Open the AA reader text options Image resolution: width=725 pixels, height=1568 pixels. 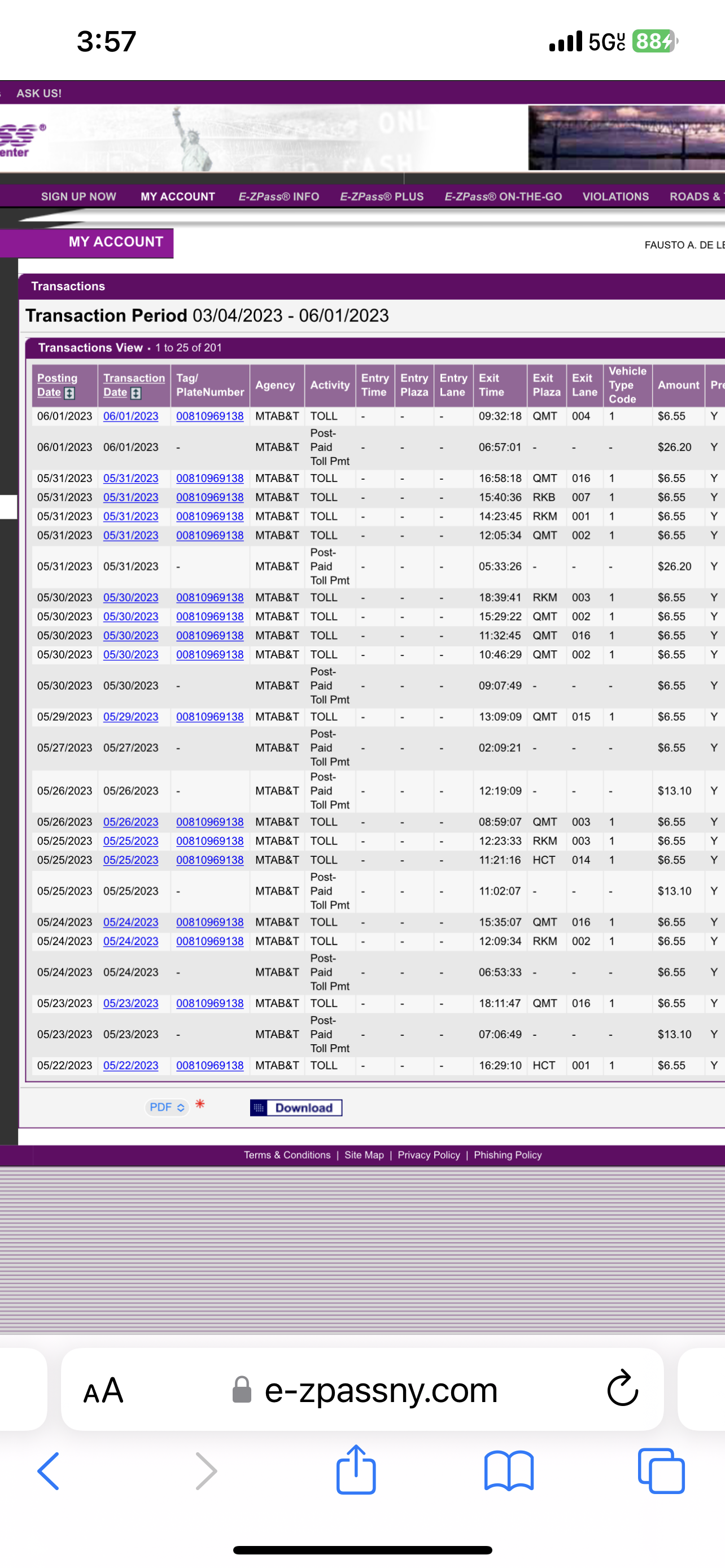click(103, 1390)
